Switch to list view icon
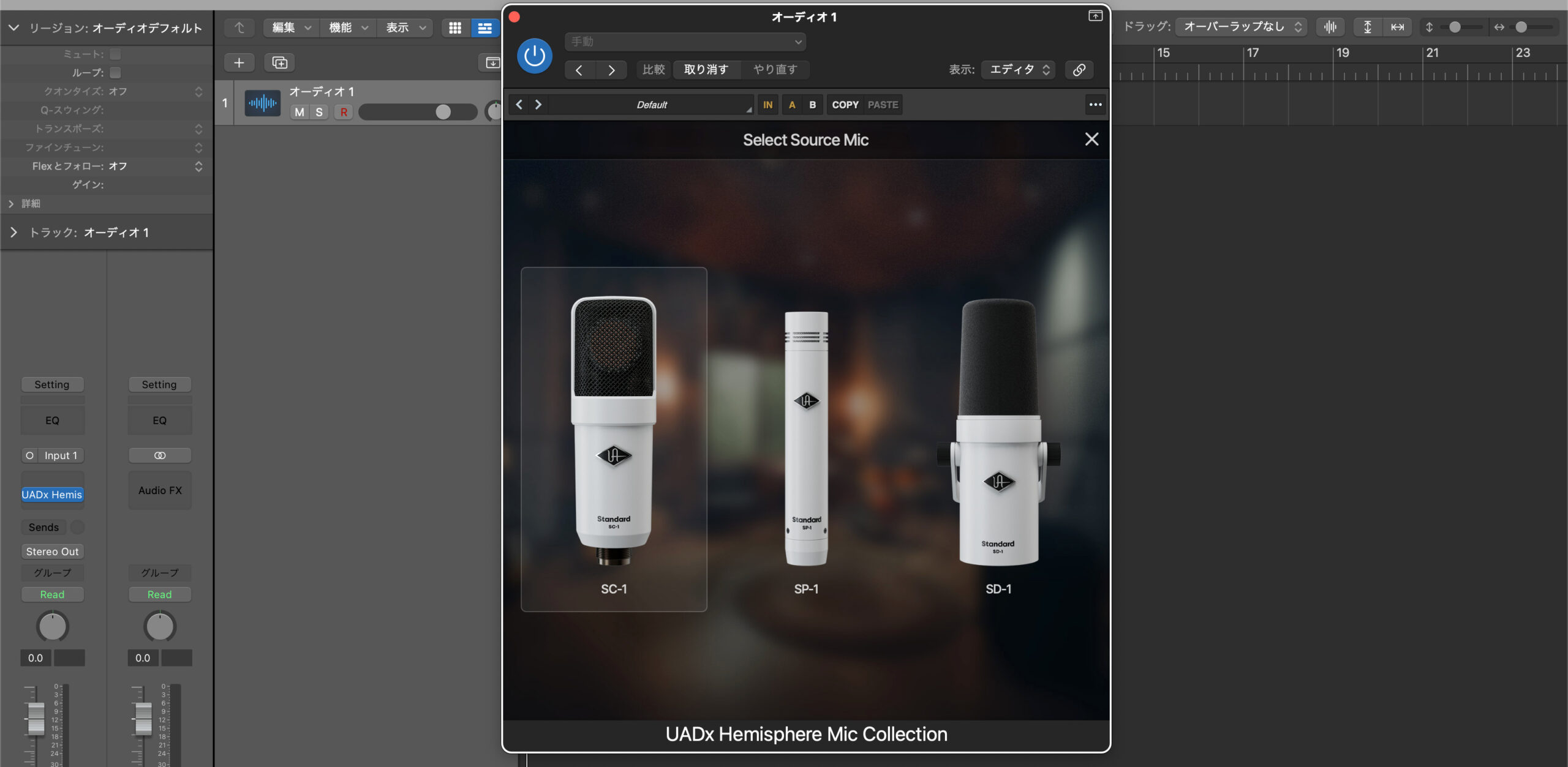 coord(484,28)
